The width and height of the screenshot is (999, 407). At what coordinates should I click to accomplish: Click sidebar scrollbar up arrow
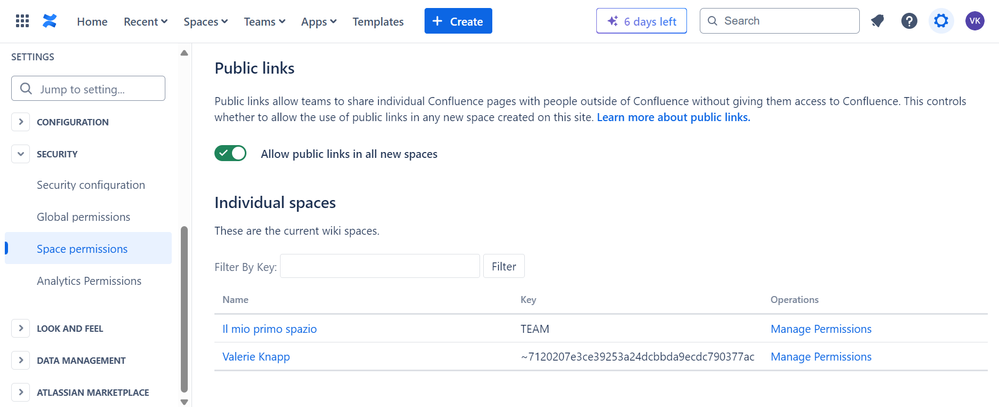click(184, 53)
